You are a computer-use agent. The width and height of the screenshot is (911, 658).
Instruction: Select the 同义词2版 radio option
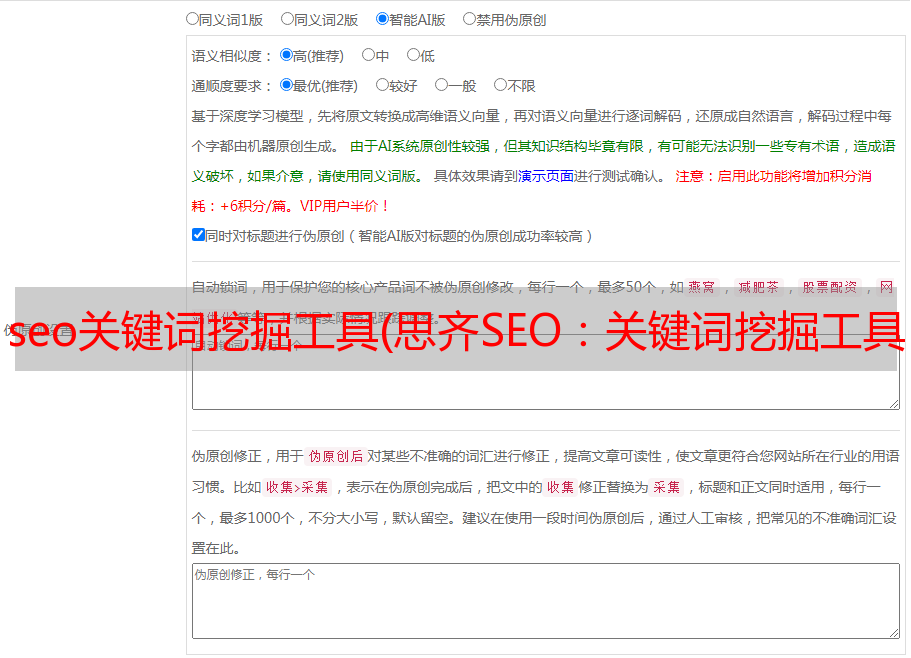(288, 18)
